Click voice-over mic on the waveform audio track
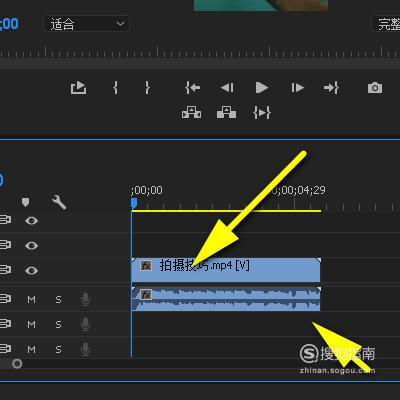The height and width of the screenshot is (400, 400). coord(85,299)
